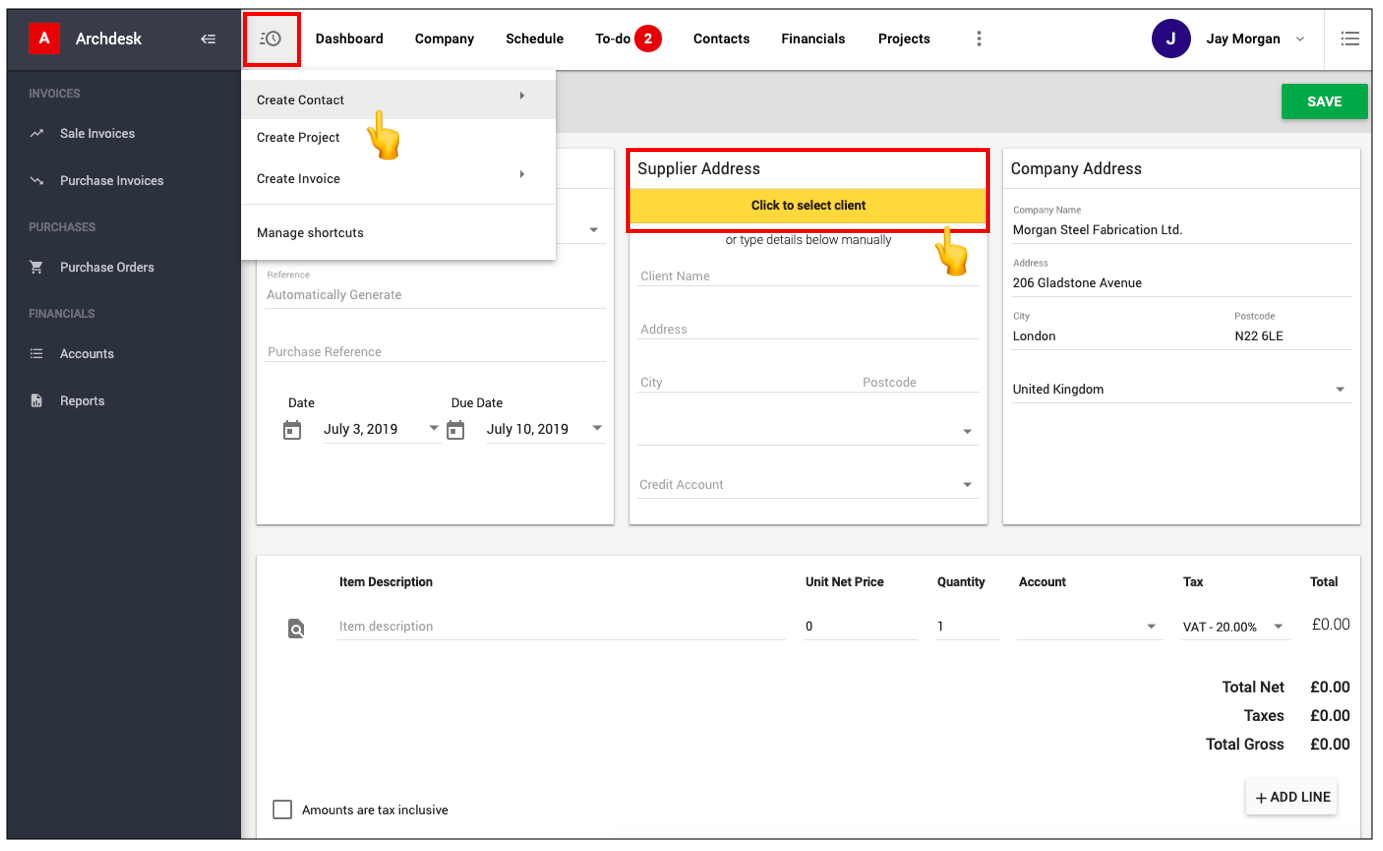Focus the Automatically Generate reference field
Image resolution: width=1383 pixels, height=851 pixels.
point(435,295)
